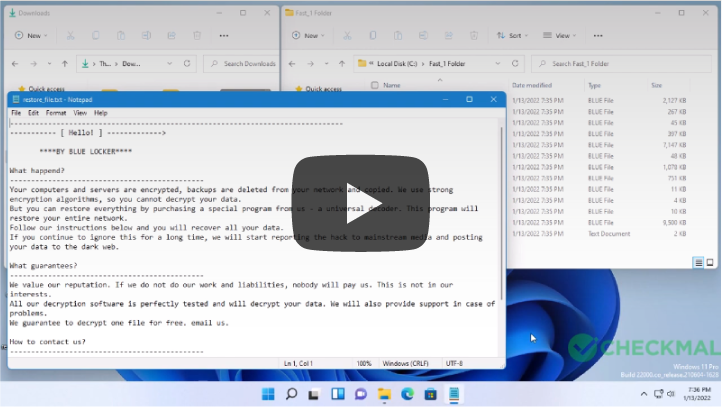
Task: Open recent locations dropdown in Fast_1 Folder
Action: (326, 64)
